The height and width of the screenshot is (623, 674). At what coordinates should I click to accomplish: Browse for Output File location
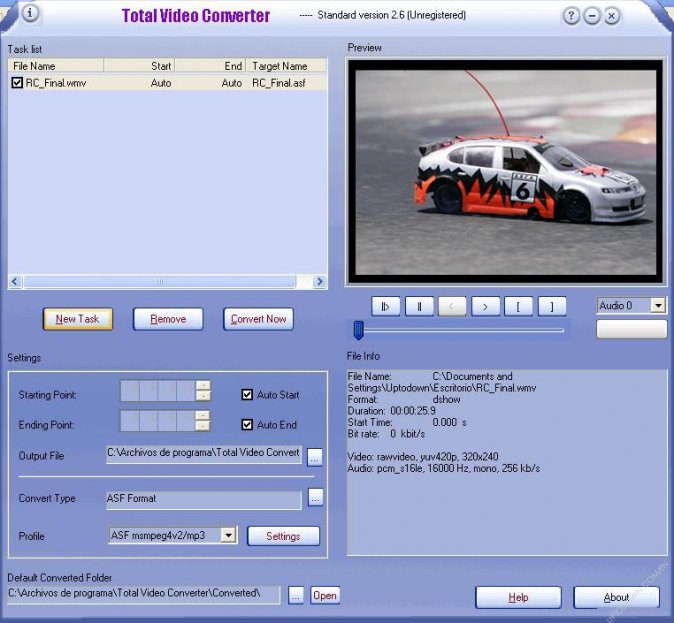pyautogui.click(x=315, y=457)
